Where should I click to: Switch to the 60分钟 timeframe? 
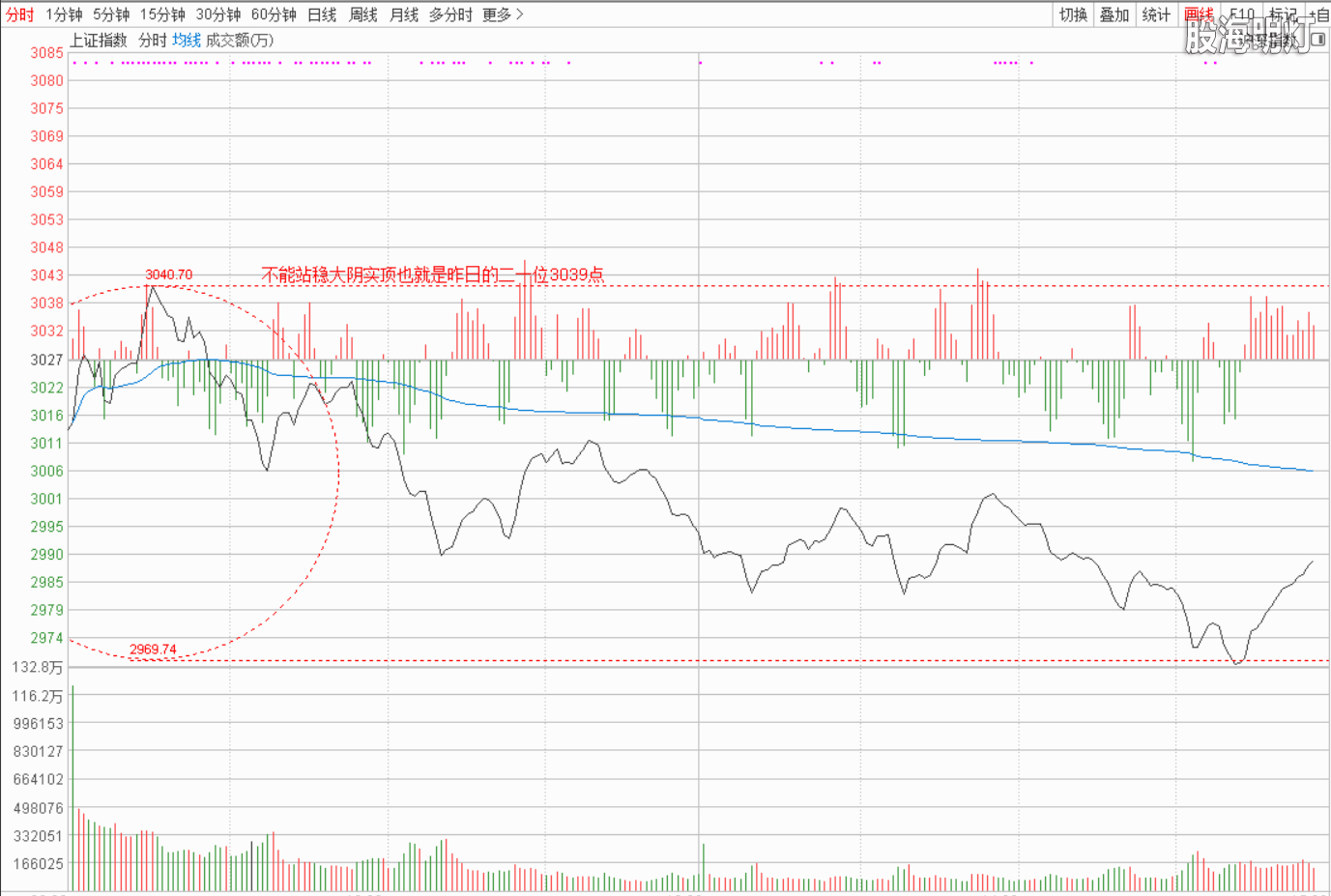point(274,14)
